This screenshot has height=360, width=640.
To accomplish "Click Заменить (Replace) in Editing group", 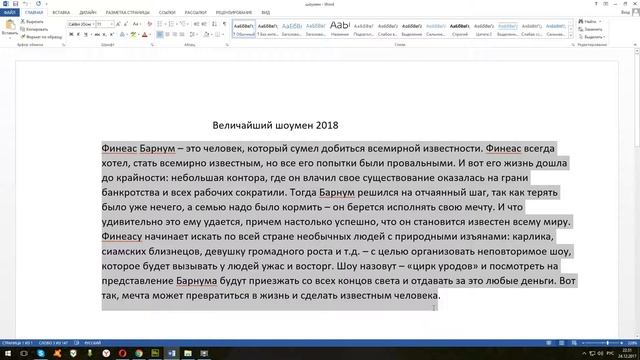I will click(x=590, y=29).
